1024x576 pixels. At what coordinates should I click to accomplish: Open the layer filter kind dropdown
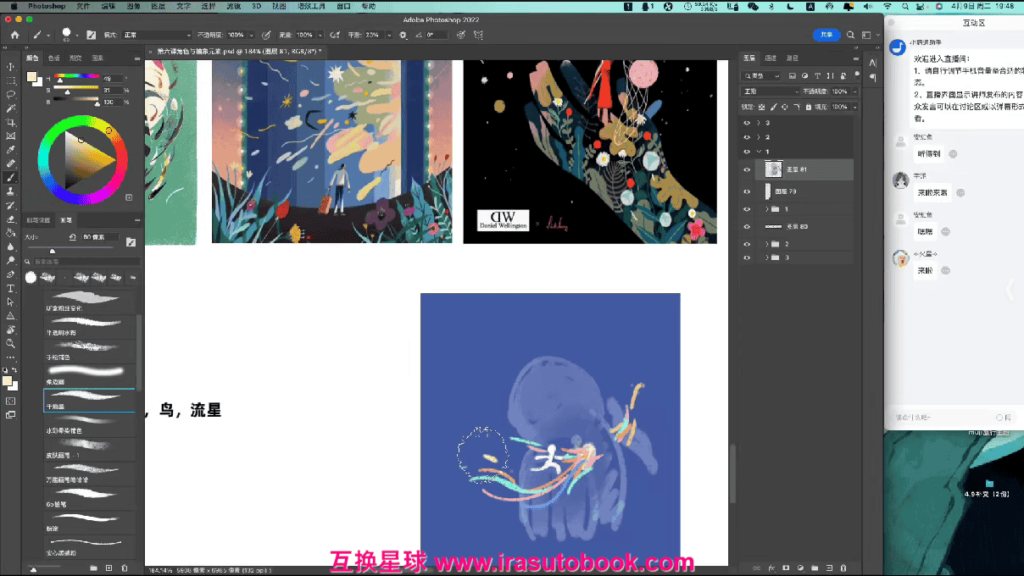761,76
